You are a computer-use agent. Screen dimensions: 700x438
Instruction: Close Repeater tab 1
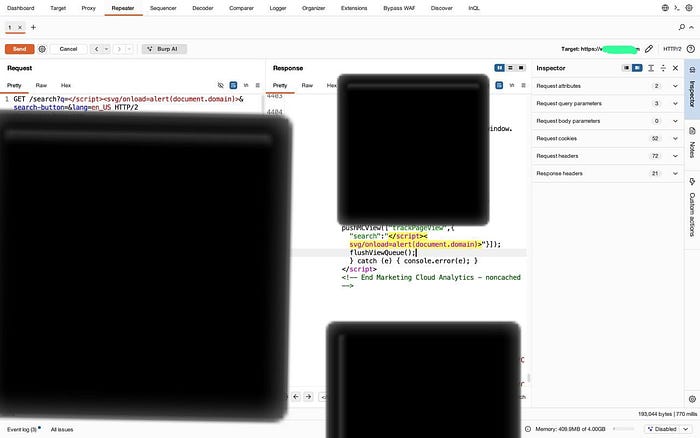[20, 27]
